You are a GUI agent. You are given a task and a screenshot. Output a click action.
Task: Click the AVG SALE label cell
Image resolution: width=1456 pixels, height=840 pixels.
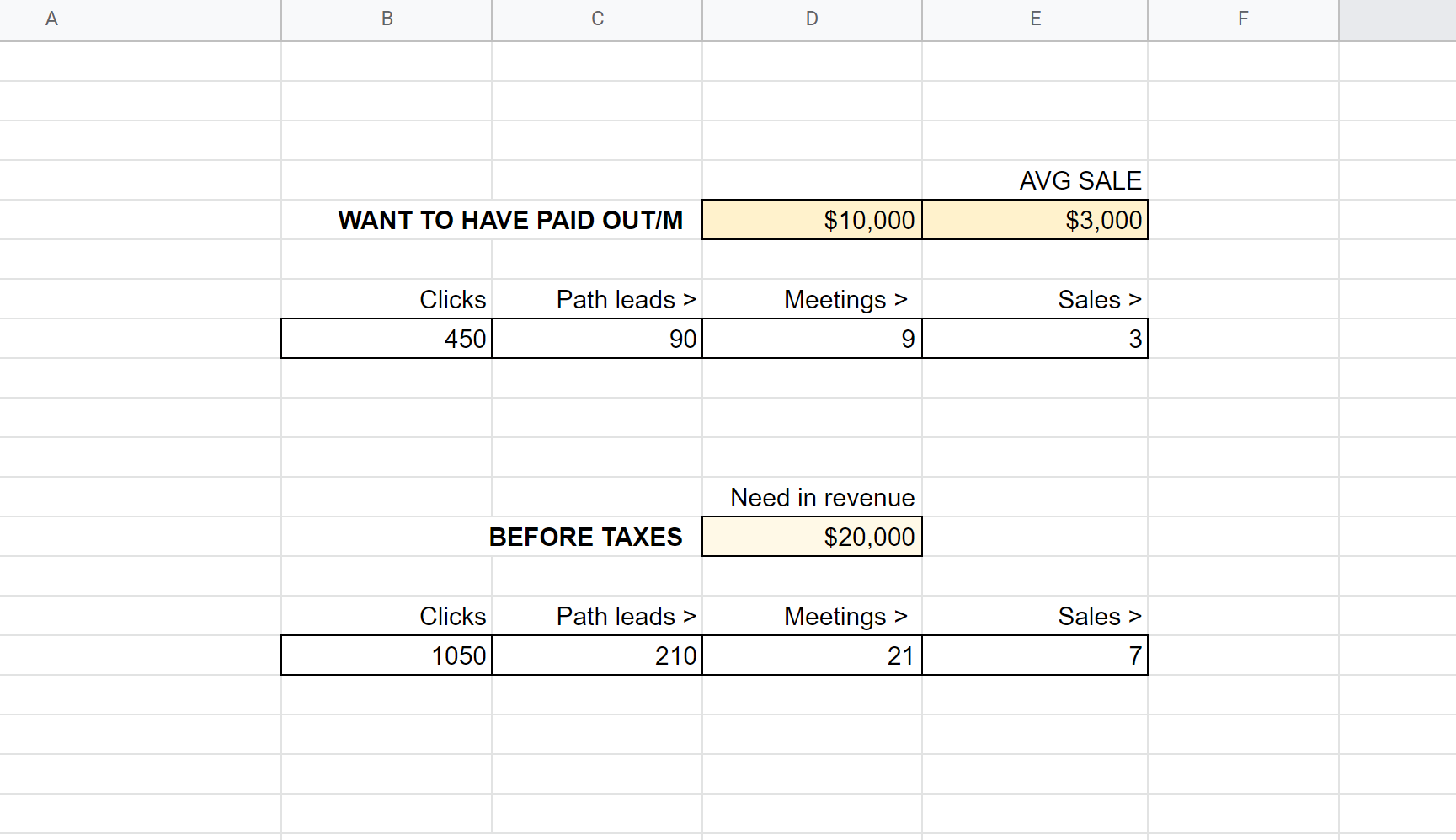click(1035, 180)
